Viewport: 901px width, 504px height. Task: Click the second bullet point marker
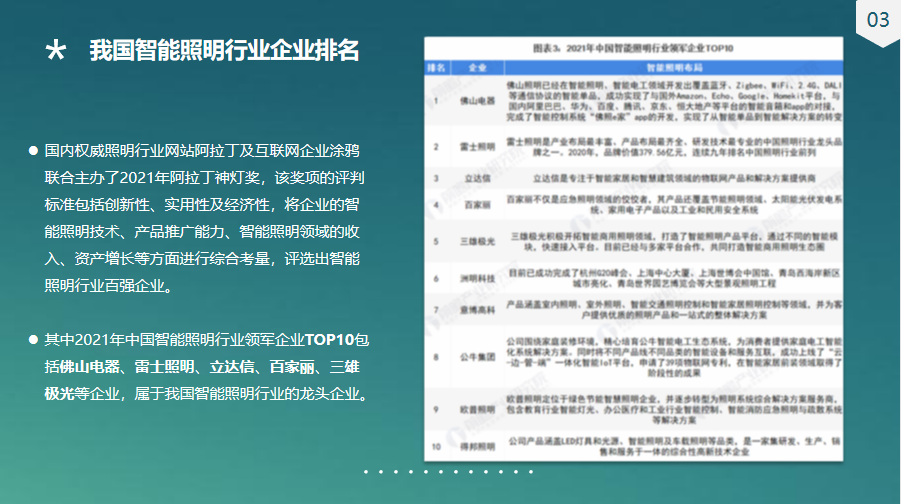pos(33,340)
